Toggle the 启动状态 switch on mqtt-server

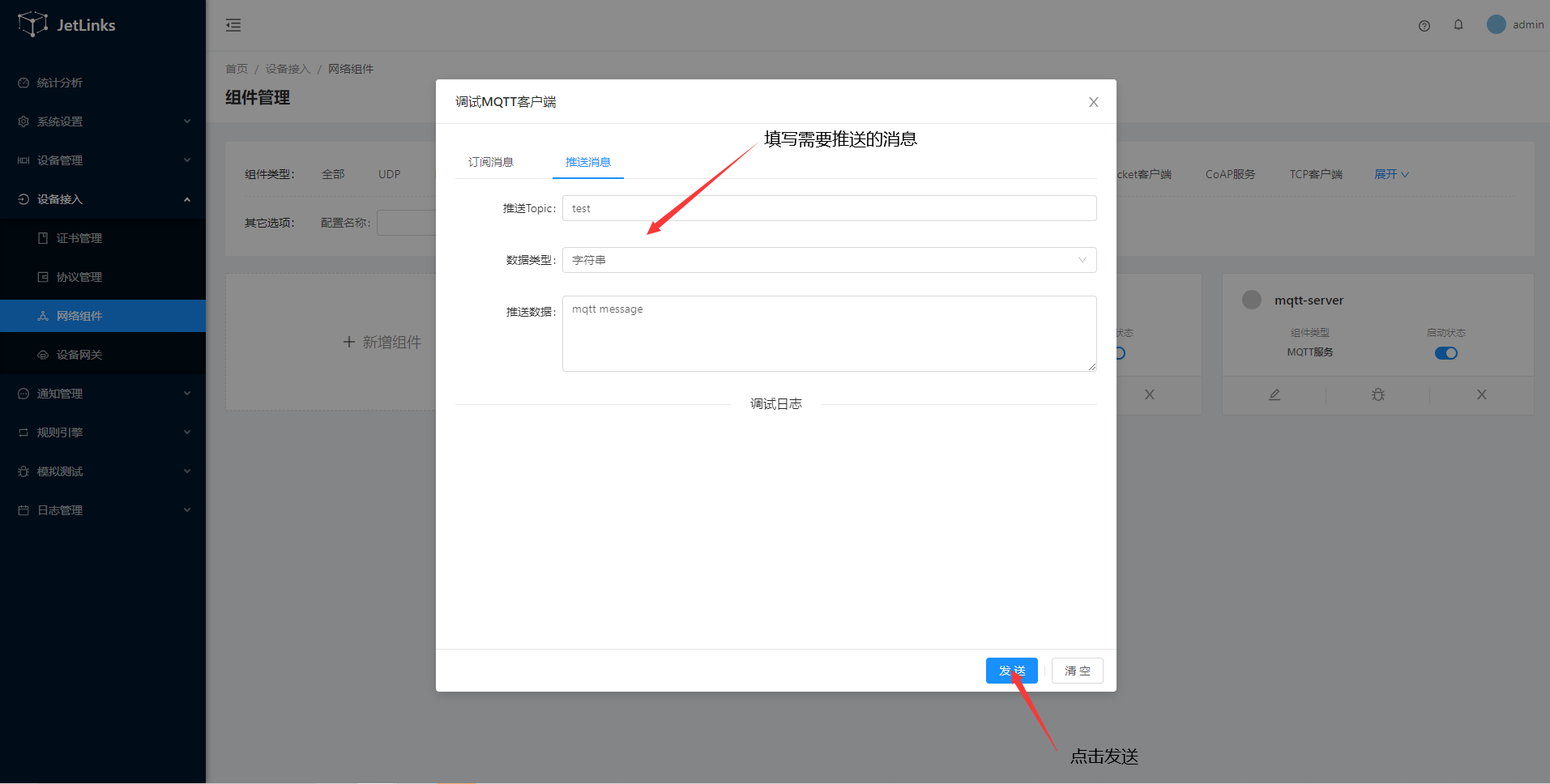[1445, 352]
